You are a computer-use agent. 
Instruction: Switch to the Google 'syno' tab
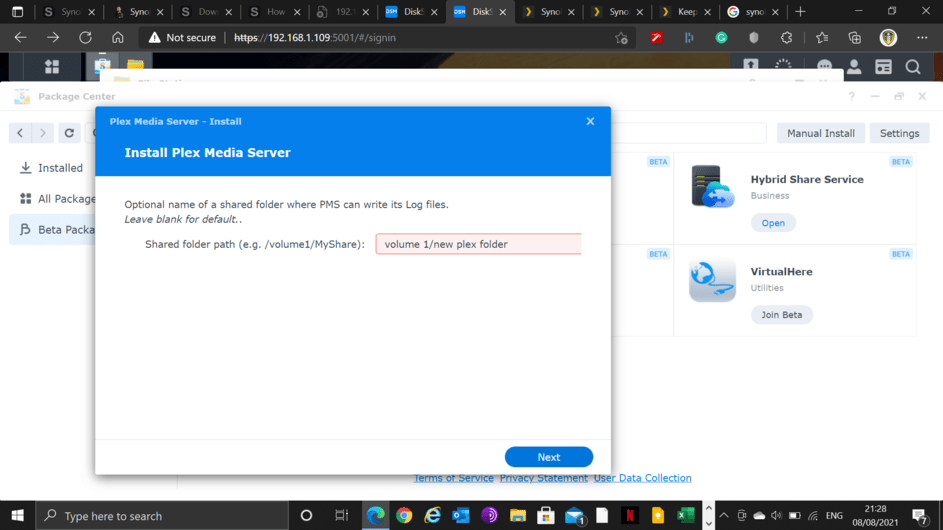coord(755,11)
